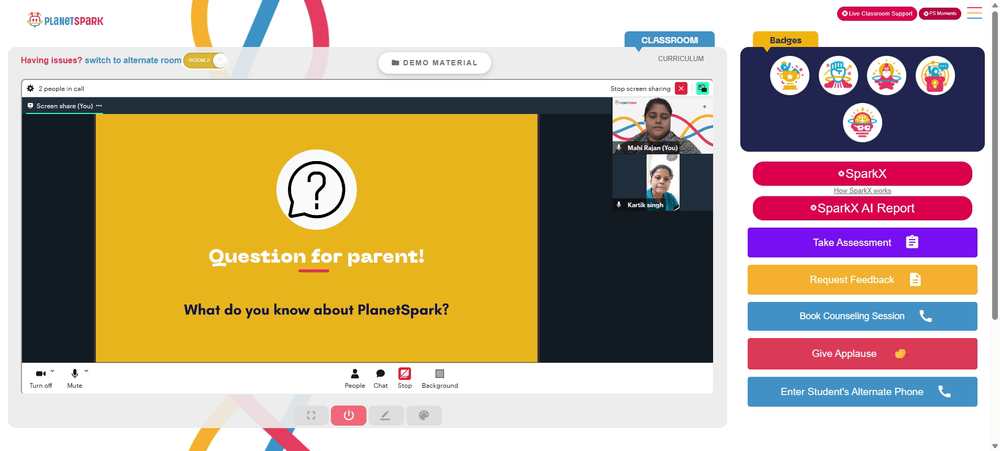Viewport: 1000px width, 451px height.
Task: Open DEMO MATERIAL folder button
Action: click(434, 63)
